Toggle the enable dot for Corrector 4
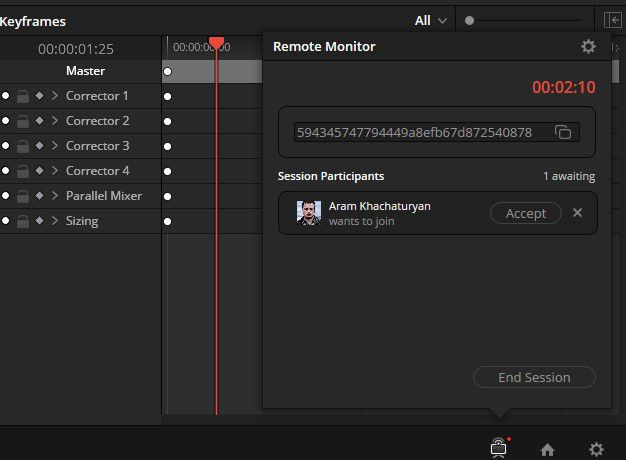Image resolution: width=626 pixels, height=460 pixels. point(6,171)
